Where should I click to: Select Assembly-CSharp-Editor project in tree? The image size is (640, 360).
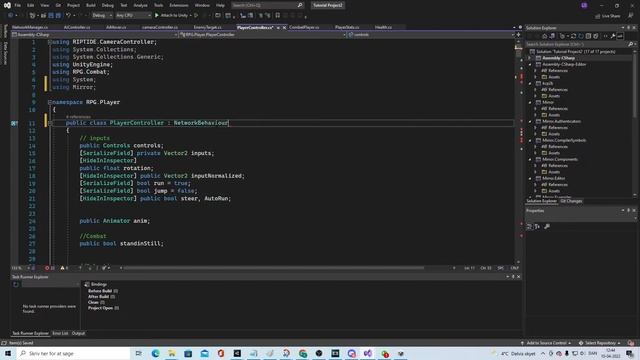pos(564,64)
